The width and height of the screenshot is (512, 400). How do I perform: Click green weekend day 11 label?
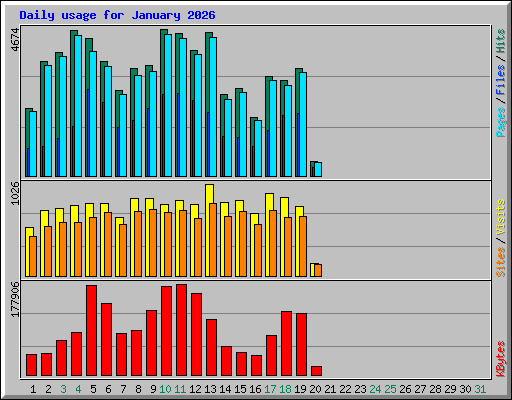pos(180,389)
